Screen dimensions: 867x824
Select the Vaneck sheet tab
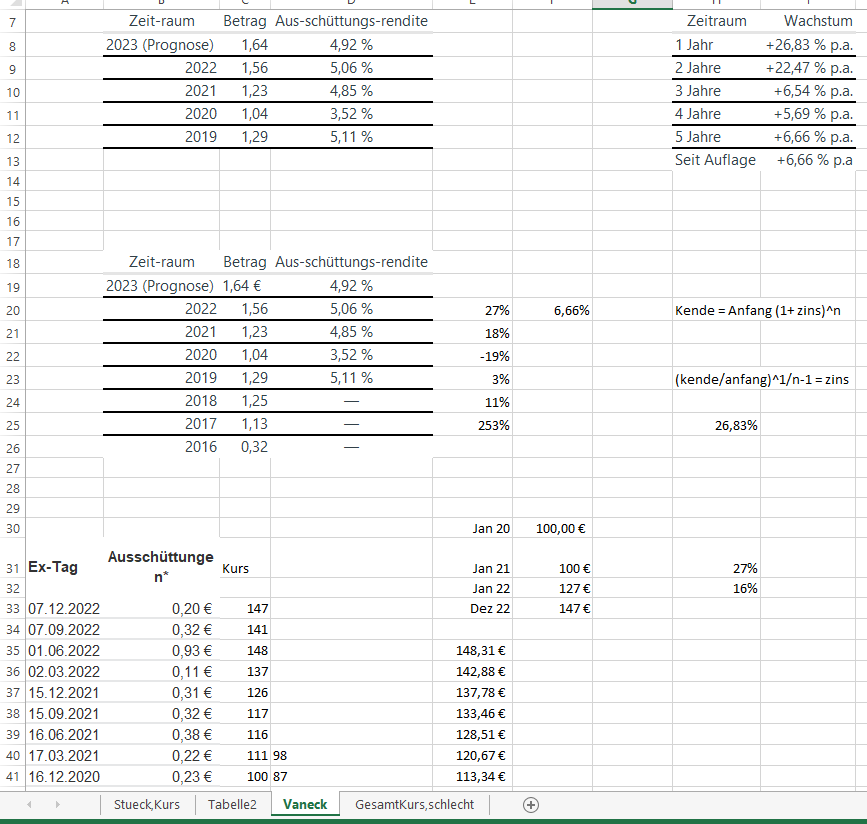305,805
